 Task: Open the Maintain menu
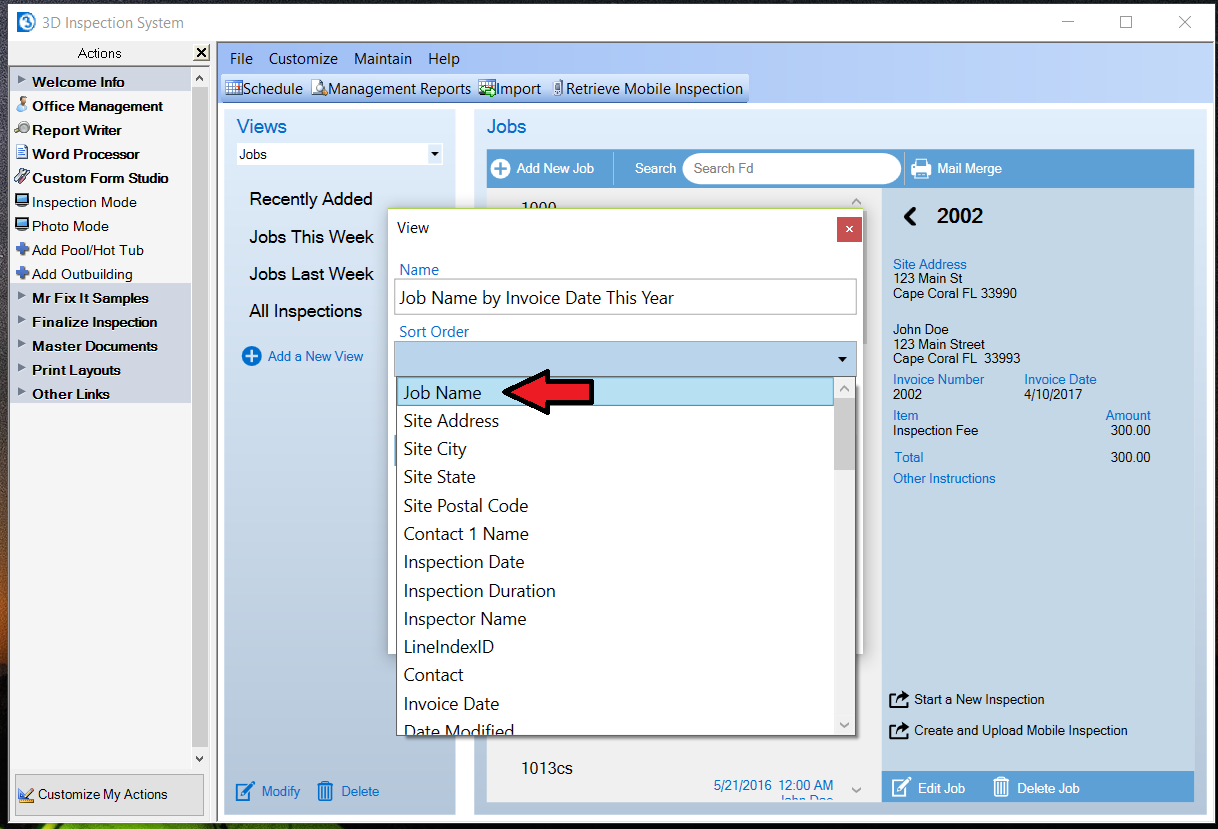pyautogui.click(x=383, y=59)
